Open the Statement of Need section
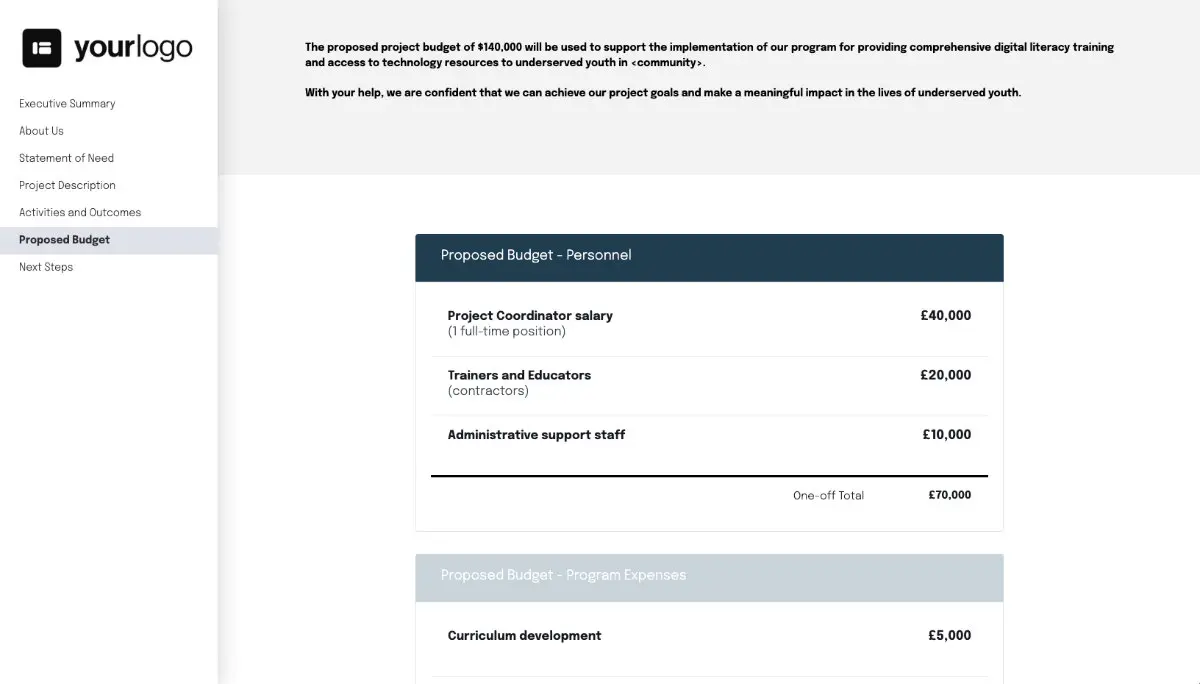 click(x=66, y=158)
